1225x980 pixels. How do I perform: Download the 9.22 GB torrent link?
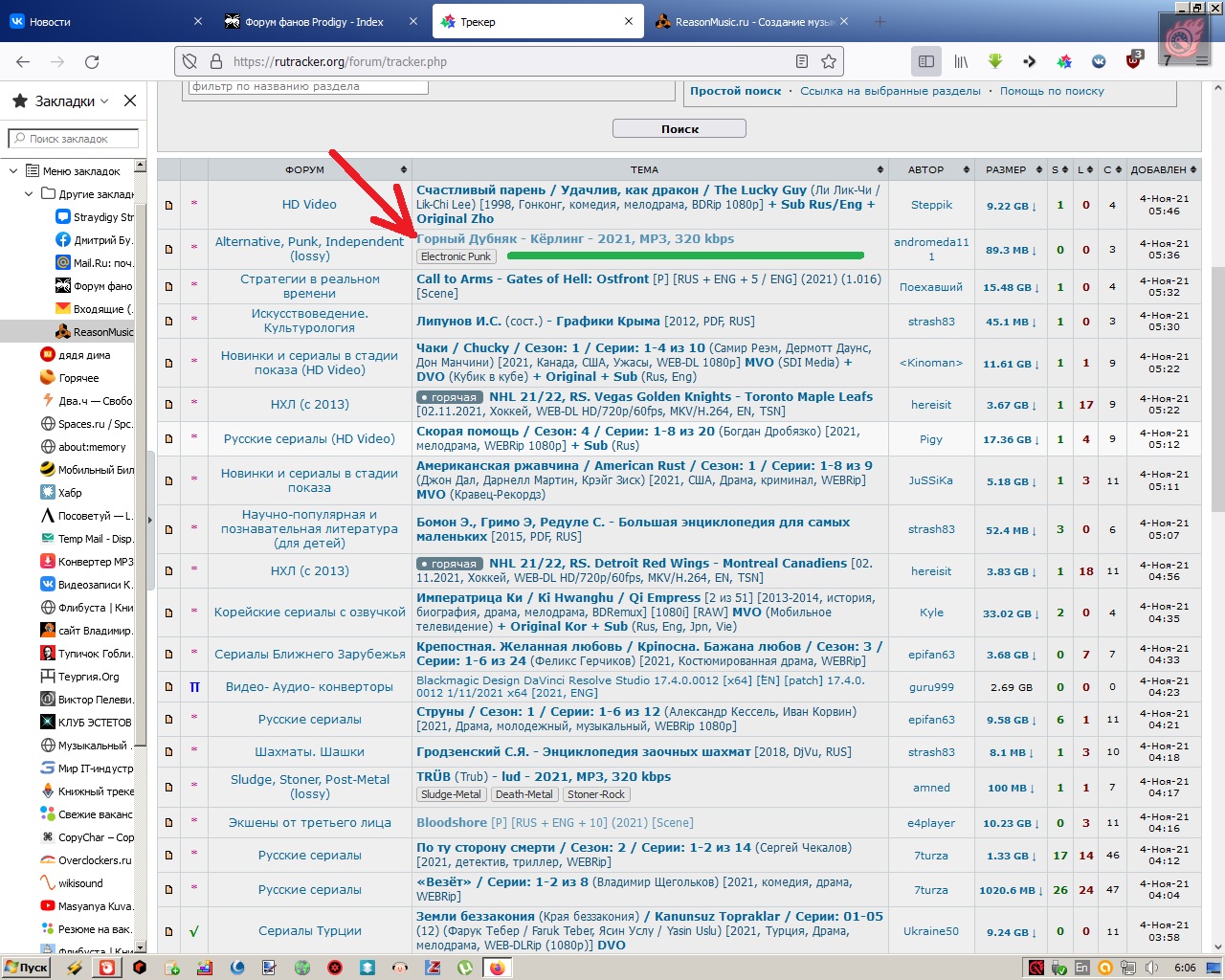pos(1012,206)
